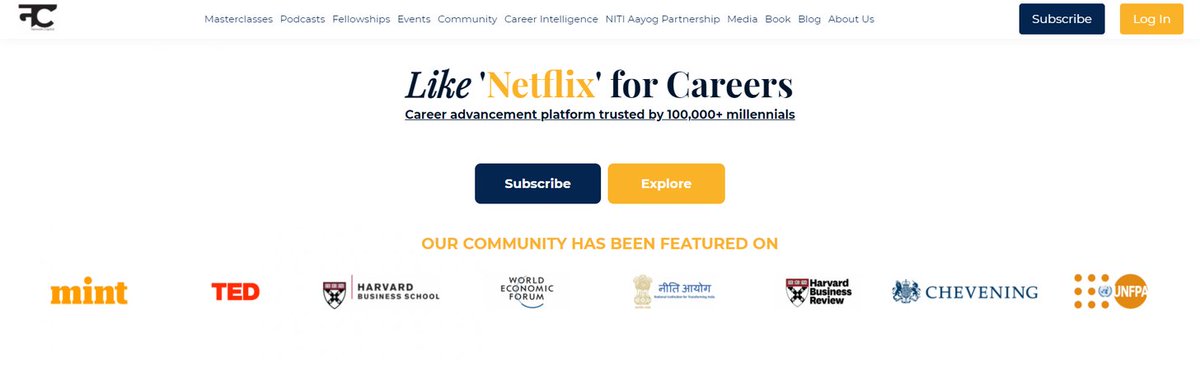Click the Network Capital logo in header
The image size is (1200, 365).
(37, 17)
